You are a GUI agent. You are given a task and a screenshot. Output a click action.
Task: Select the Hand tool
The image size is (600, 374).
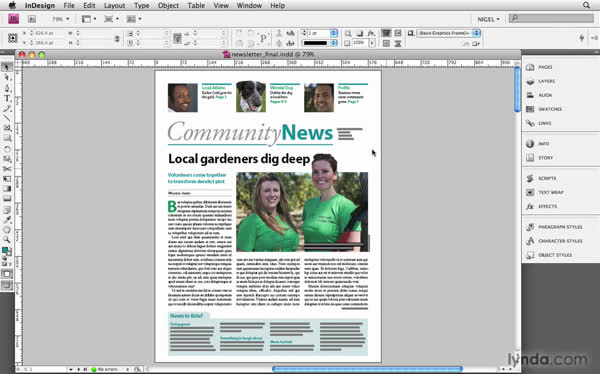click(7, 230)
